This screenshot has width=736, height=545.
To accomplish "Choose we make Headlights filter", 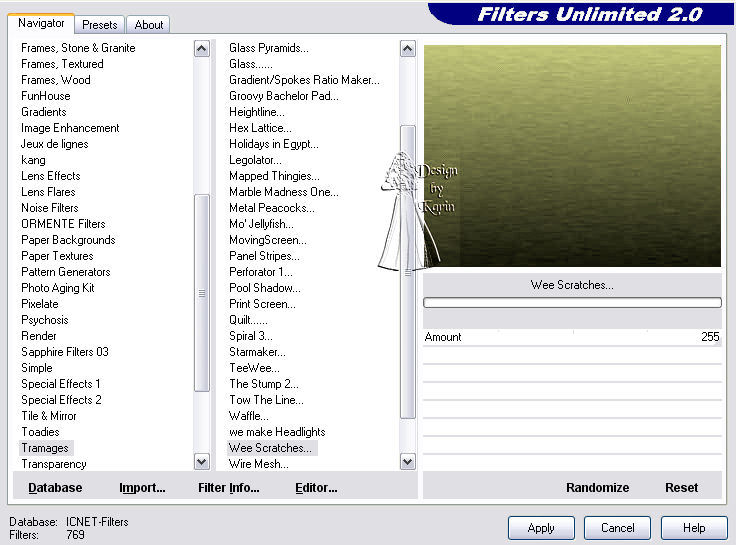I will tap(277, 432).
